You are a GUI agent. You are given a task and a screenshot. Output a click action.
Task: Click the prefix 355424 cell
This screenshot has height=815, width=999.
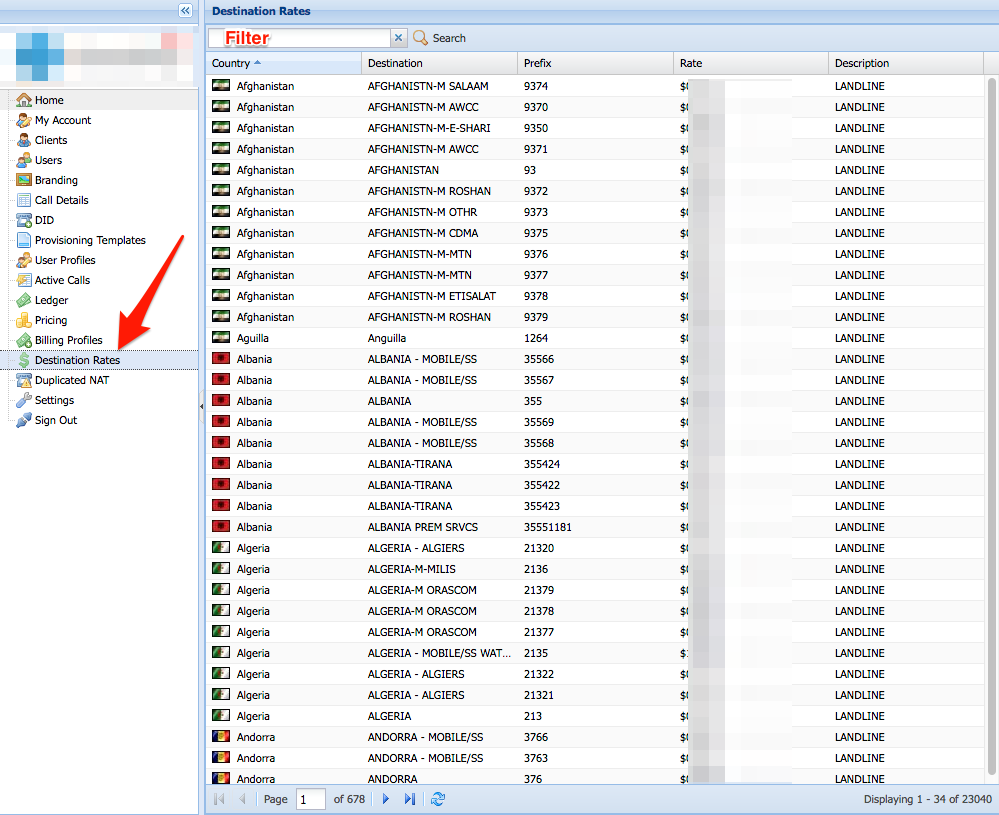[x=595, y=464]
